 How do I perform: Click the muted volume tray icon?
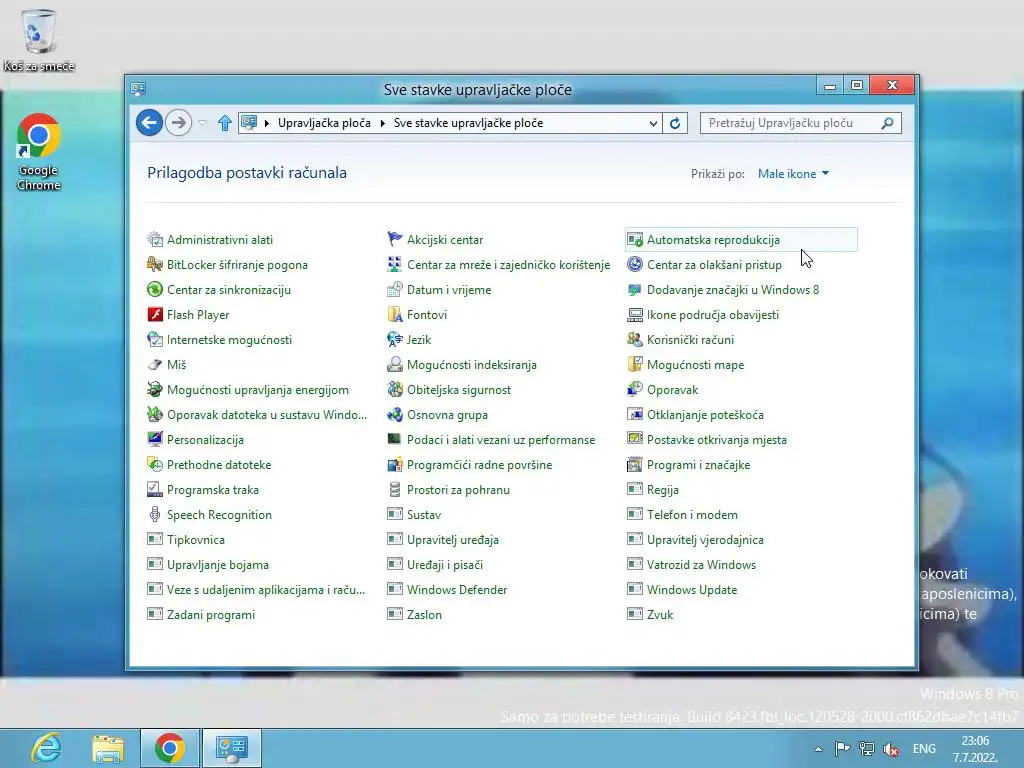point(891,749)
